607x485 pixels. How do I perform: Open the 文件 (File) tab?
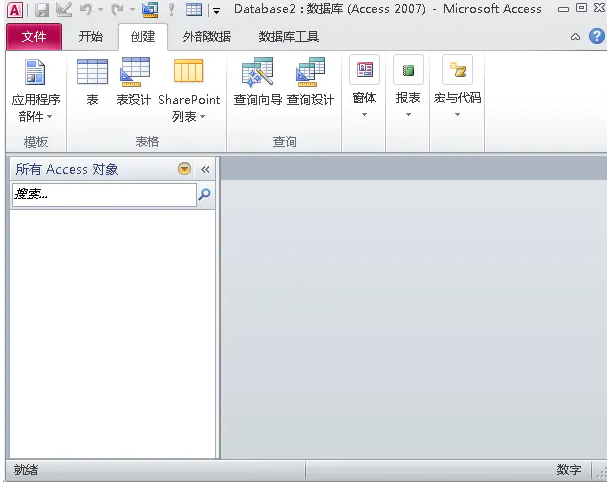34,36
